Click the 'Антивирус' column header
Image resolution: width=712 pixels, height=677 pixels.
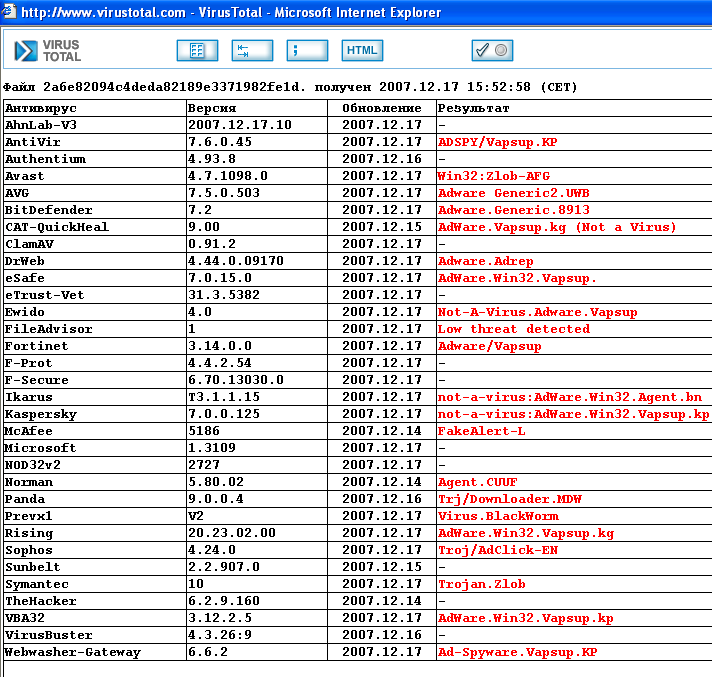tap(40, 109)
